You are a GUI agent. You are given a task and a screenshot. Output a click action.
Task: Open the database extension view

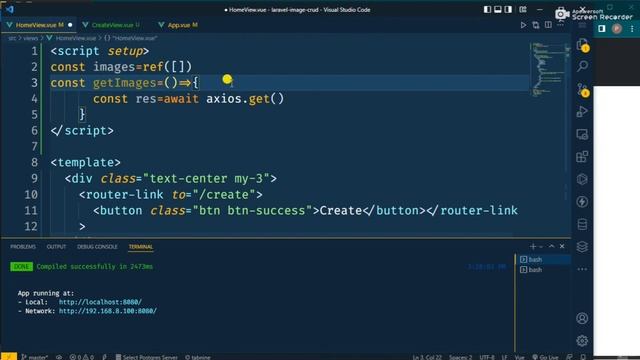point(582,224)
